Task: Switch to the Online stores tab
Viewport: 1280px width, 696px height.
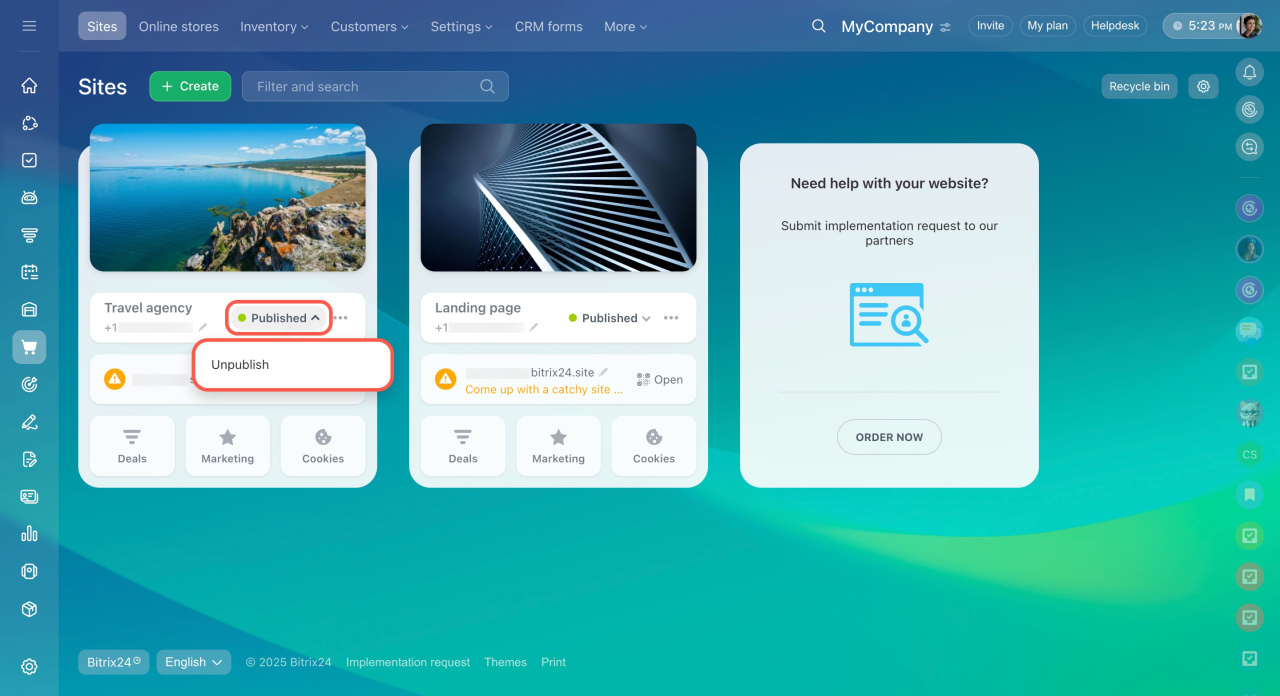Action: click(x=179, y=26)
